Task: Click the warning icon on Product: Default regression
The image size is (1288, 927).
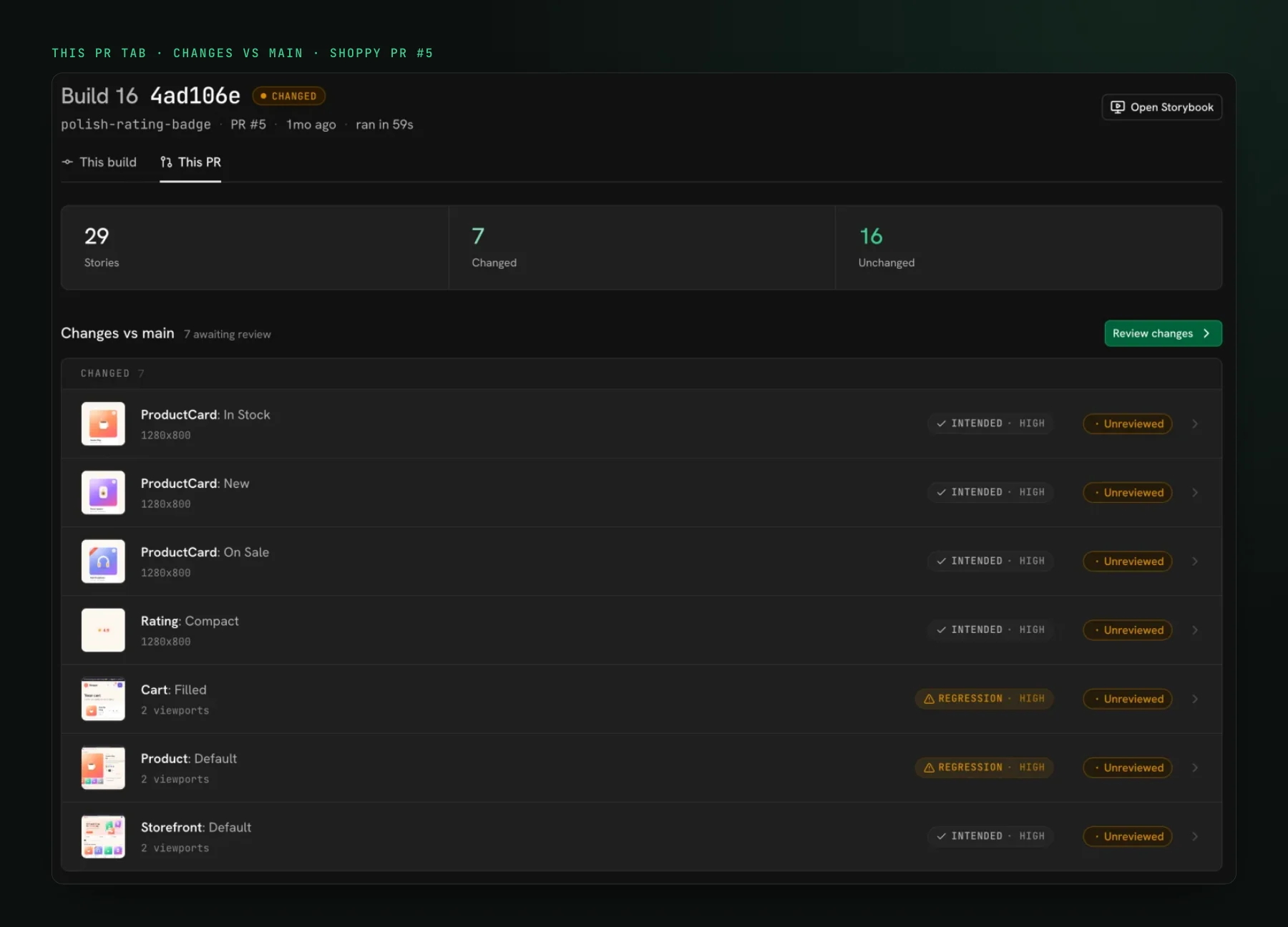Action: point(929,767)
